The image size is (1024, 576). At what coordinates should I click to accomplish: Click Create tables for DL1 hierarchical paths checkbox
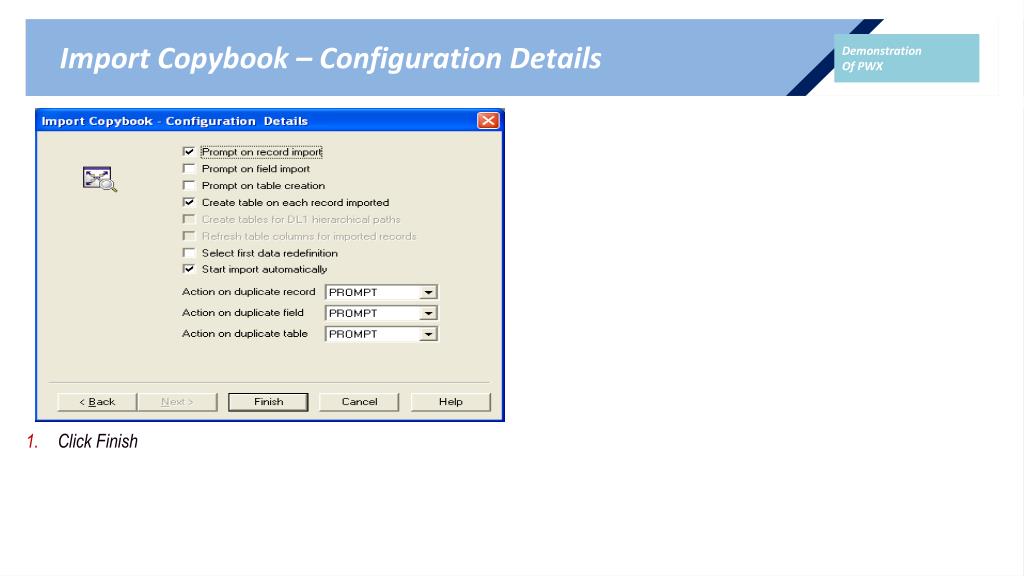coord(189,219)
